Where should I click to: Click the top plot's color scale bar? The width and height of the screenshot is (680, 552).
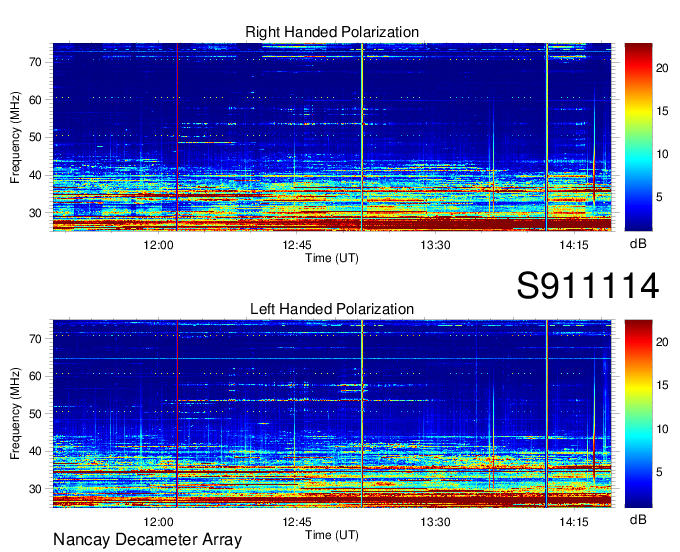click(x=638, y=137)
